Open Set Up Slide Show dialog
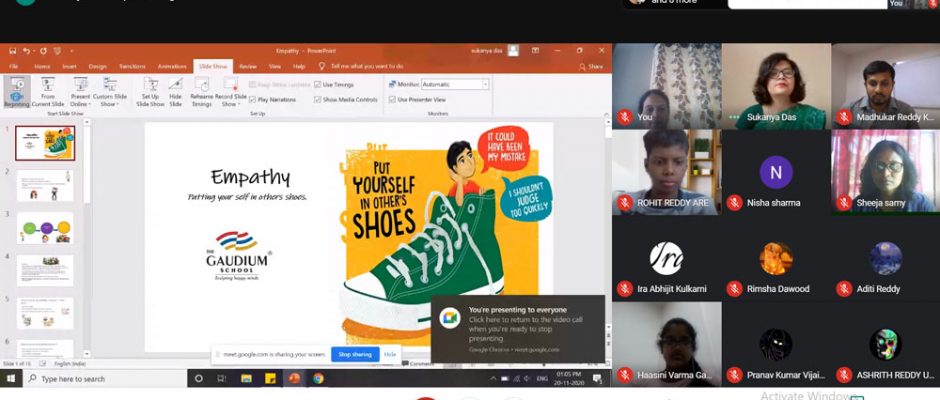This screenshot has height=400, width=940. (x=150, y=92)
